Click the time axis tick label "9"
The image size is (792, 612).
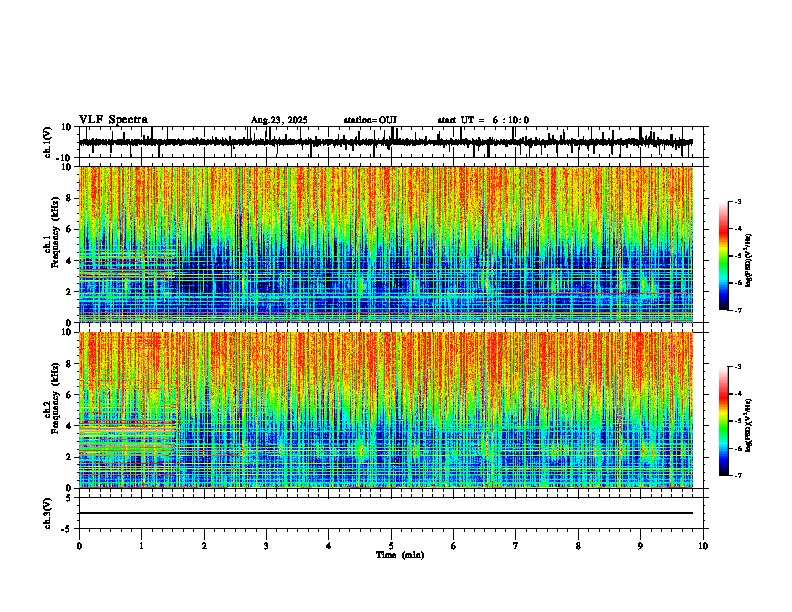point(640,546)
